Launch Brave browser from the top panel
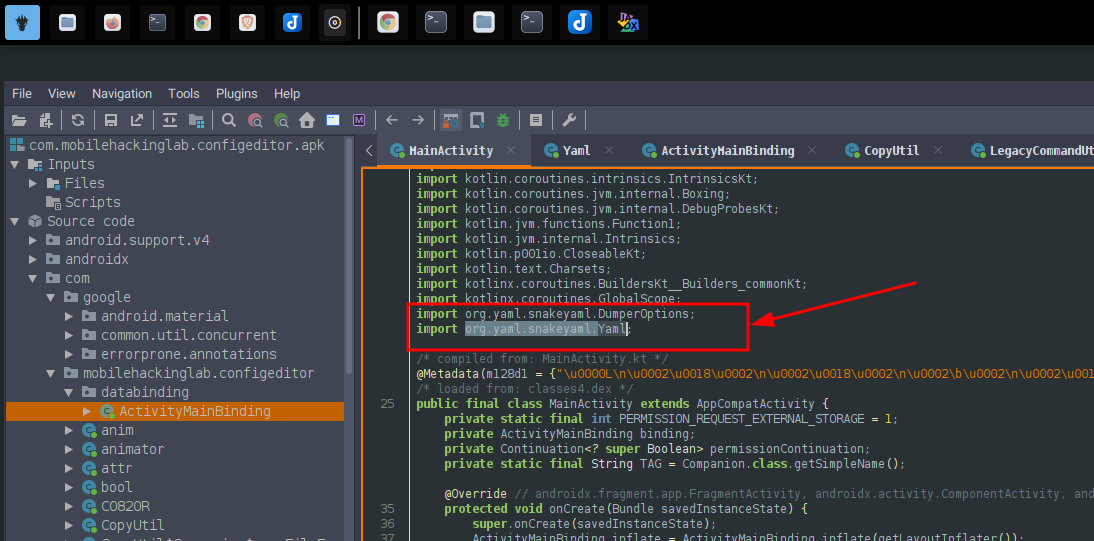The height and width of the screenshot is (541, 1094). click(247, 22)
